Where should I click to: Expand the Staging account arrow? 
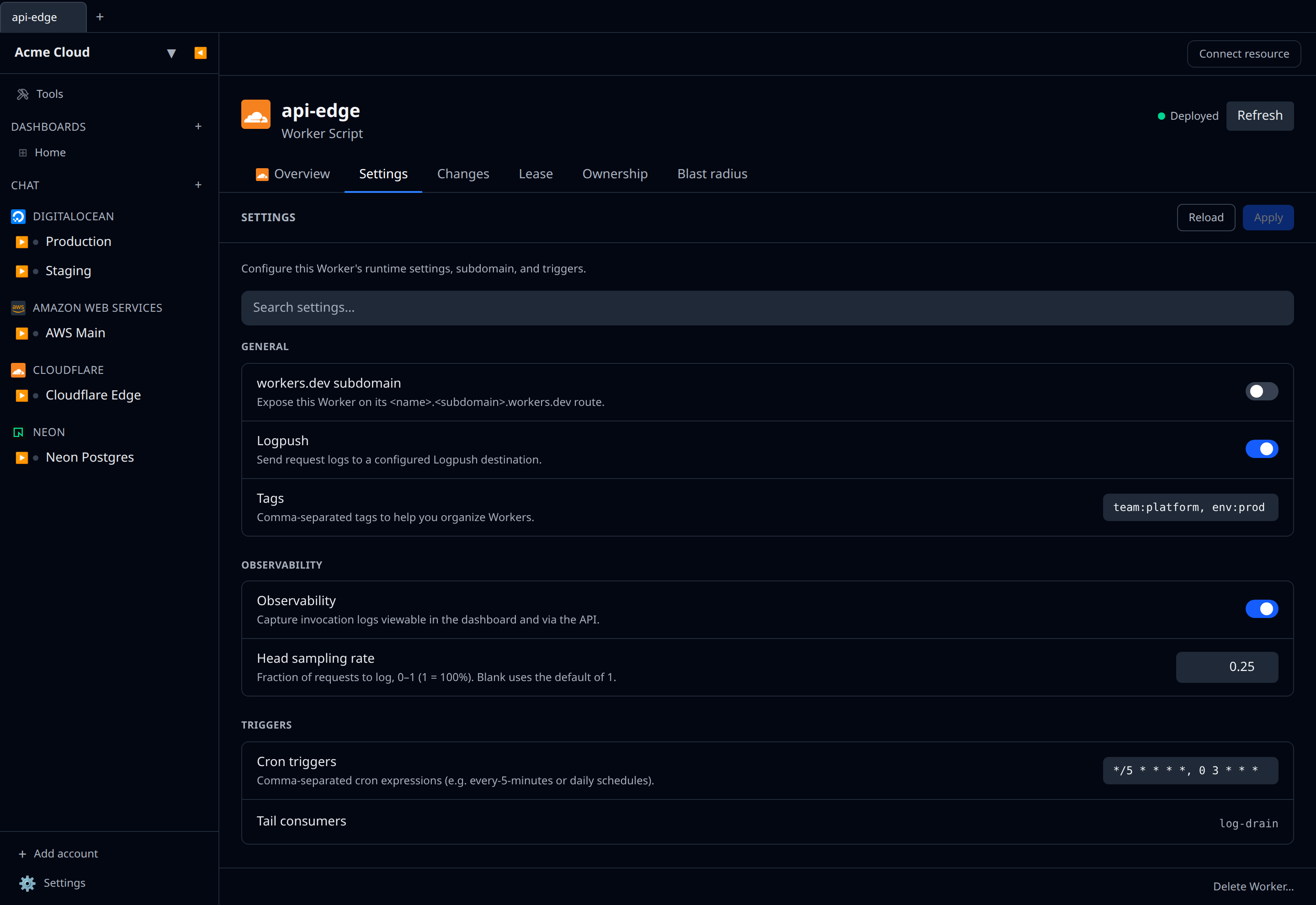[x=21, y=271]
